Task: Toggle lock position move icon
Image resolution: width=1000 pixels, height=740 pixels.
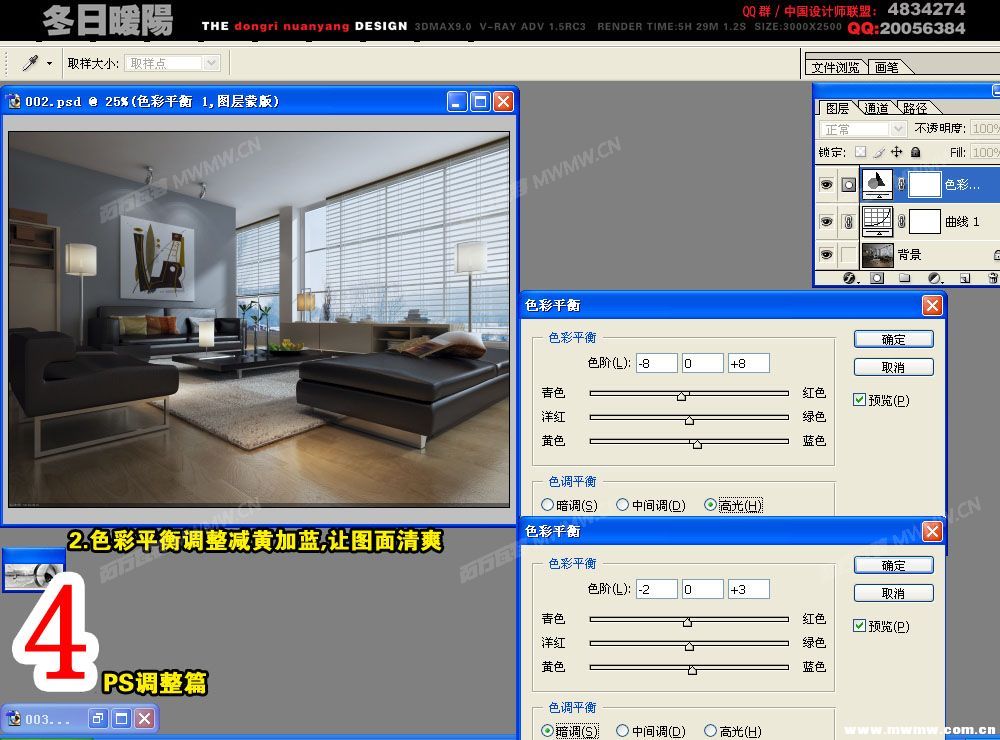Action: [897, 152]
